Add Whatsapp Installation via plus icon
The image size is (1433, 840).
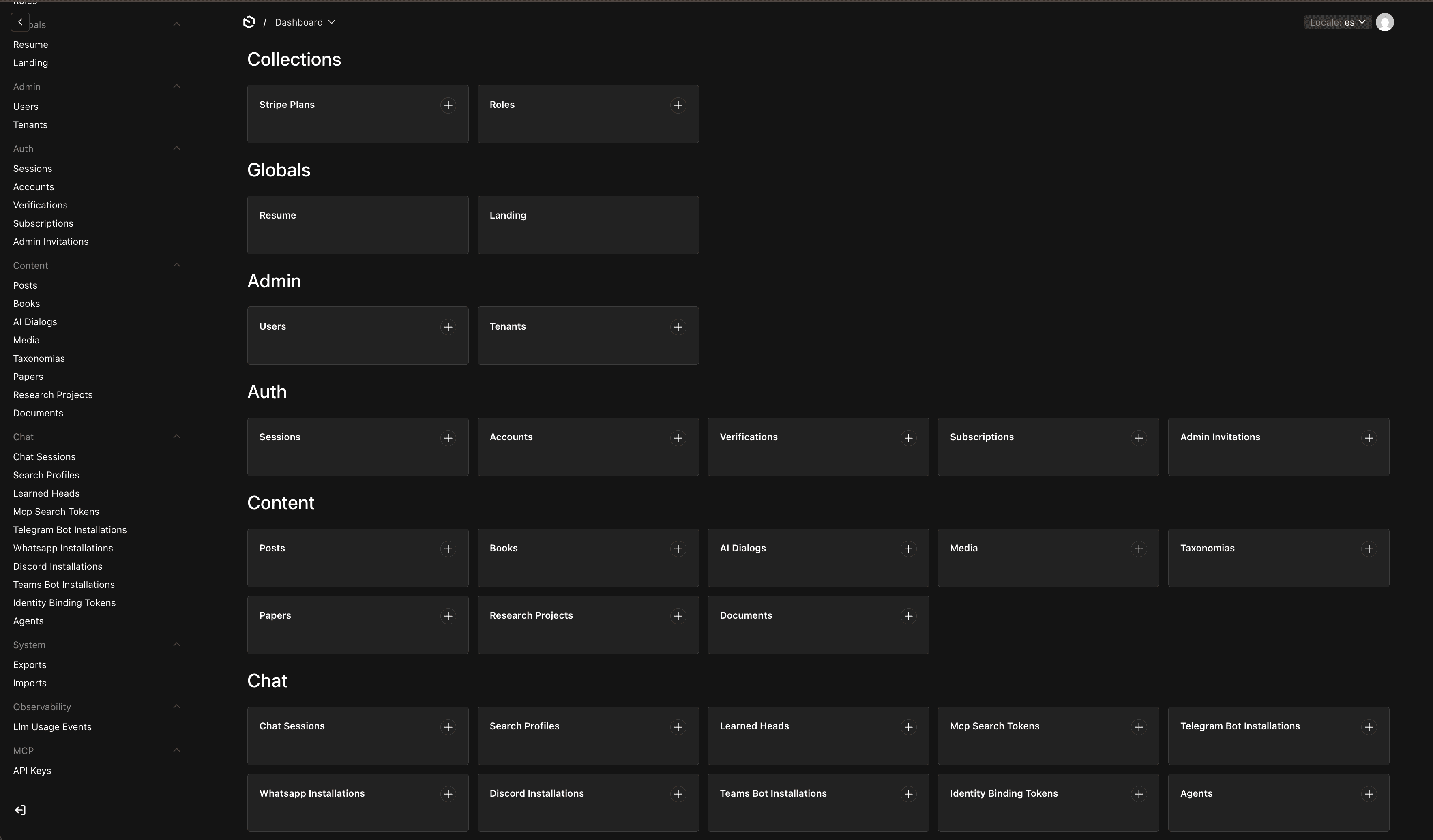(448, 794)
